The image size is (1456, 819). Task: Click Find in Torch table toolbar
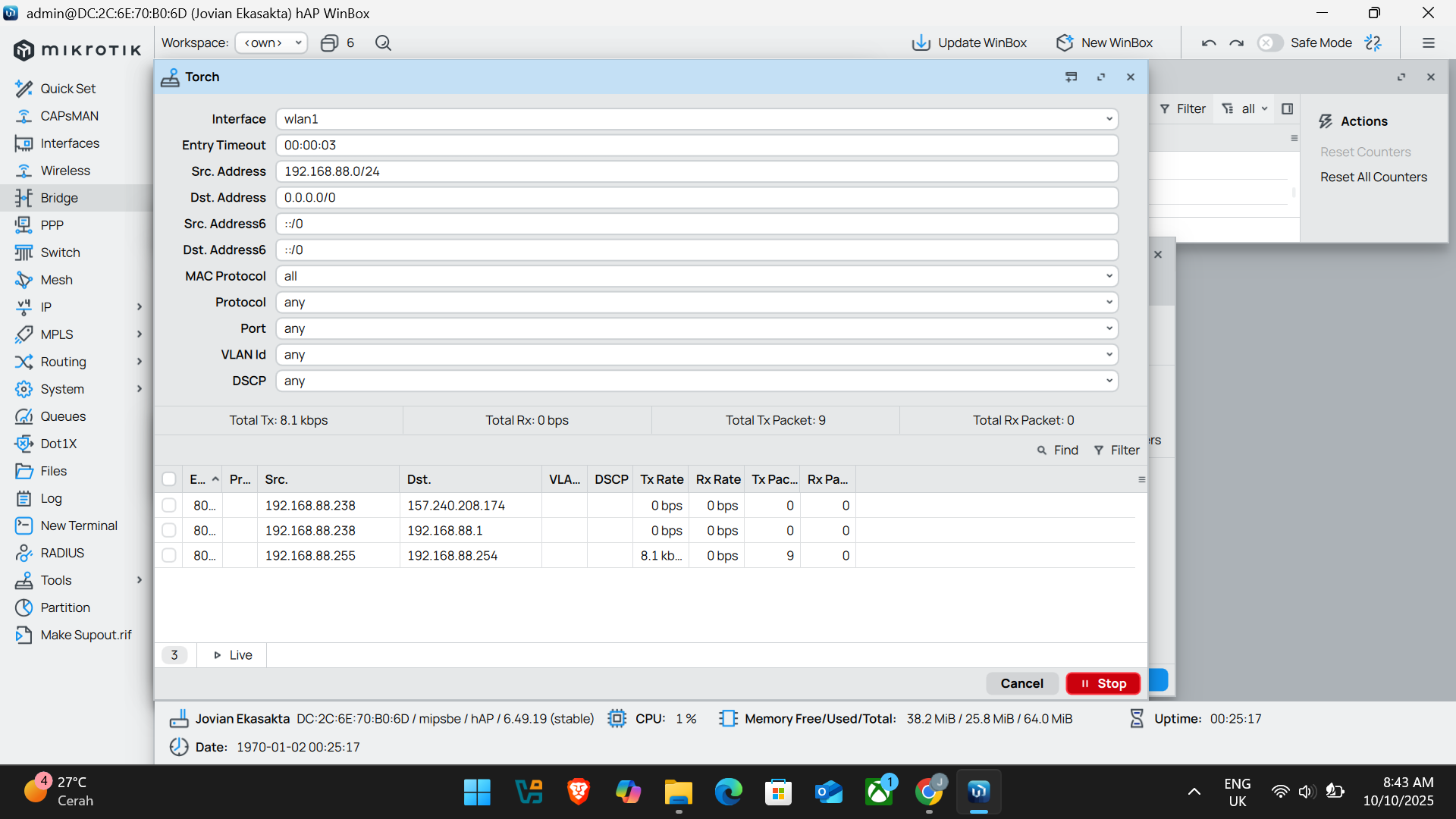[x=1057, y=450]
